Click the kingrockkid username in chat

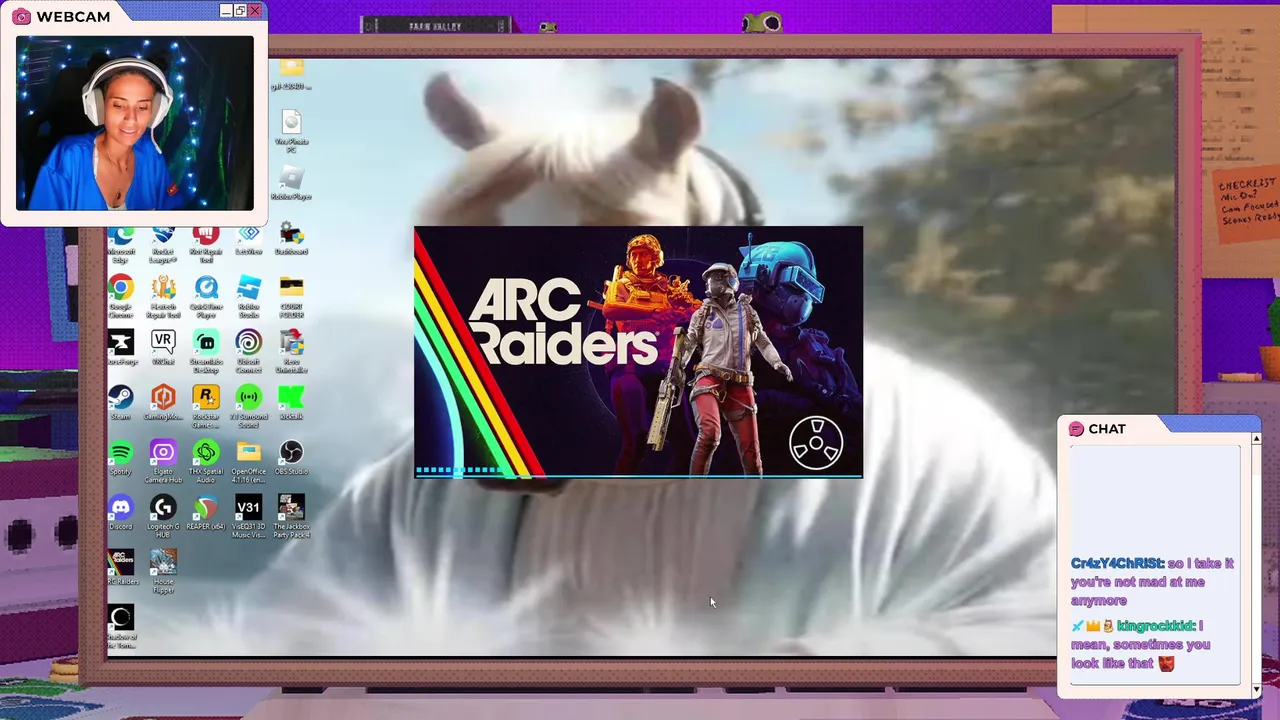click(x=1155, y=626)
